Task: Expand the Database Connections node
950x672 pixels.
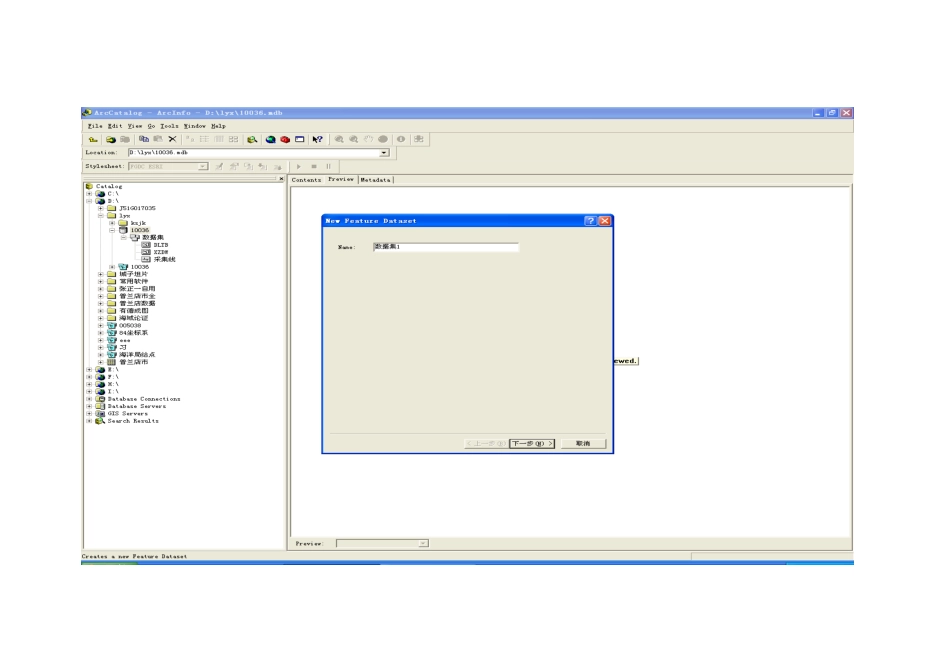Action: coord(89,399)
